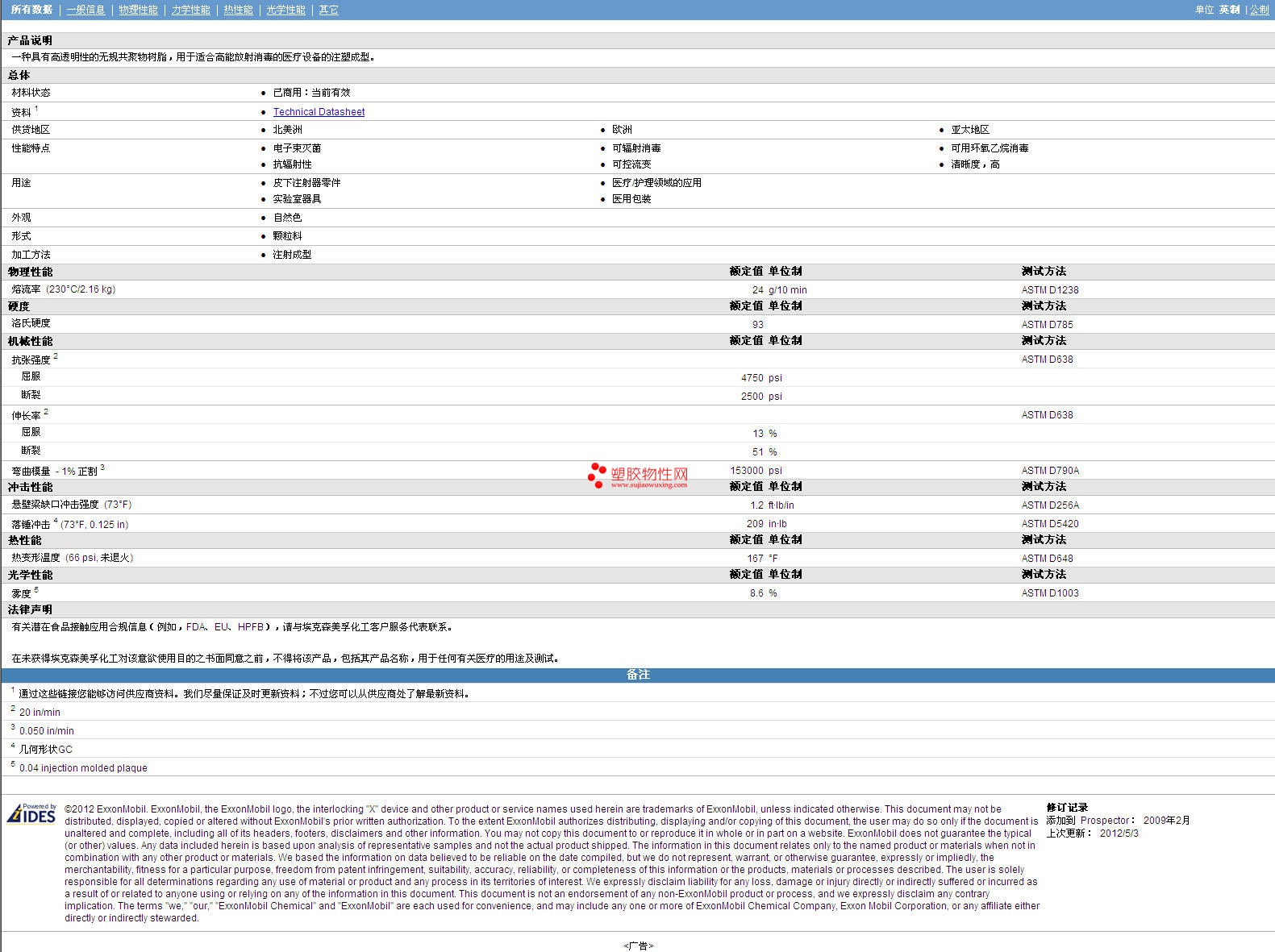This screenshot has width=1275, height=952.
Task: Click the 修订记录 heading in the footer
Action: (x=1067, y=808)
